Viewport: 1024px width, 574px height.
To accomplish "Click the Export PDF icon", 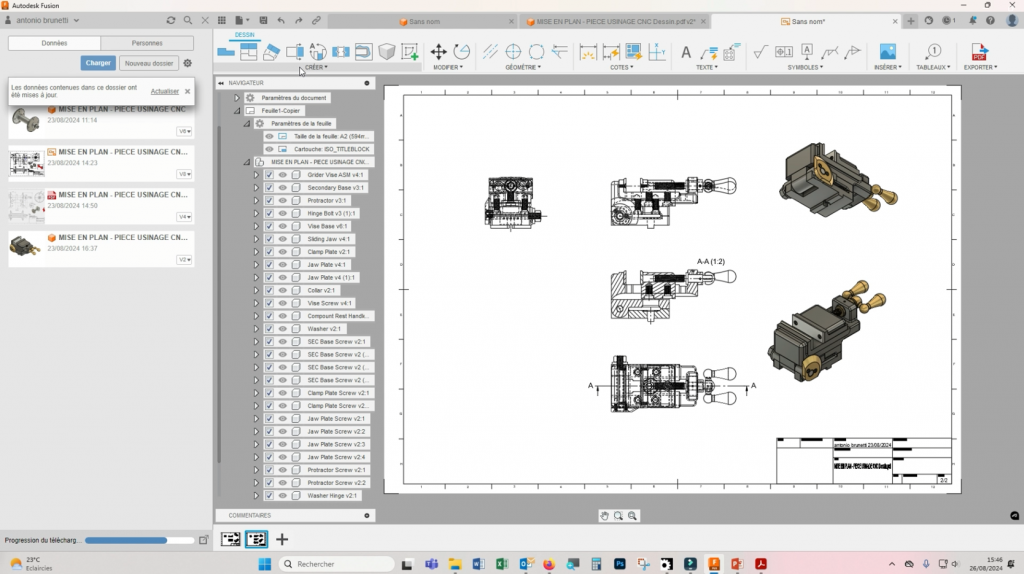I will click(x=979, y=52).
